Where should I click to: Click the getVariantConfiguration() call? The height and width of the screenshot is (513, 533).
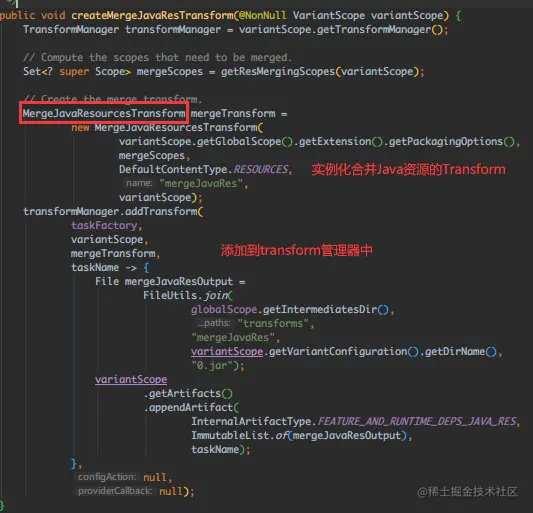click(x=344, y=352)
